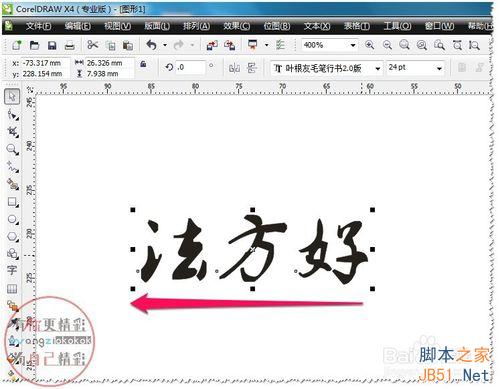The height and width of the screenshot is (389, 500).
Task: Open the 版面(L) menu
Action: coord(157,26)
